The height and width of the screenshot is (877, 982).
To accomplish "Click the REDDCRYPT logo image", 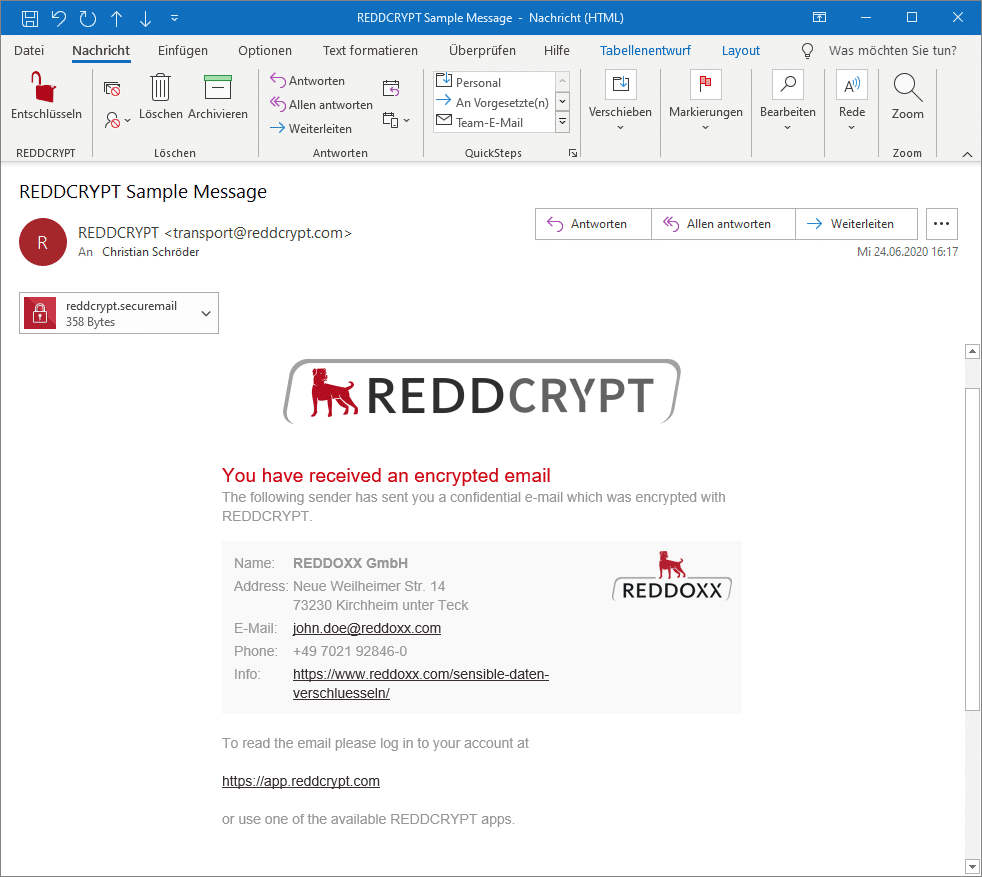I will point(482,392).
